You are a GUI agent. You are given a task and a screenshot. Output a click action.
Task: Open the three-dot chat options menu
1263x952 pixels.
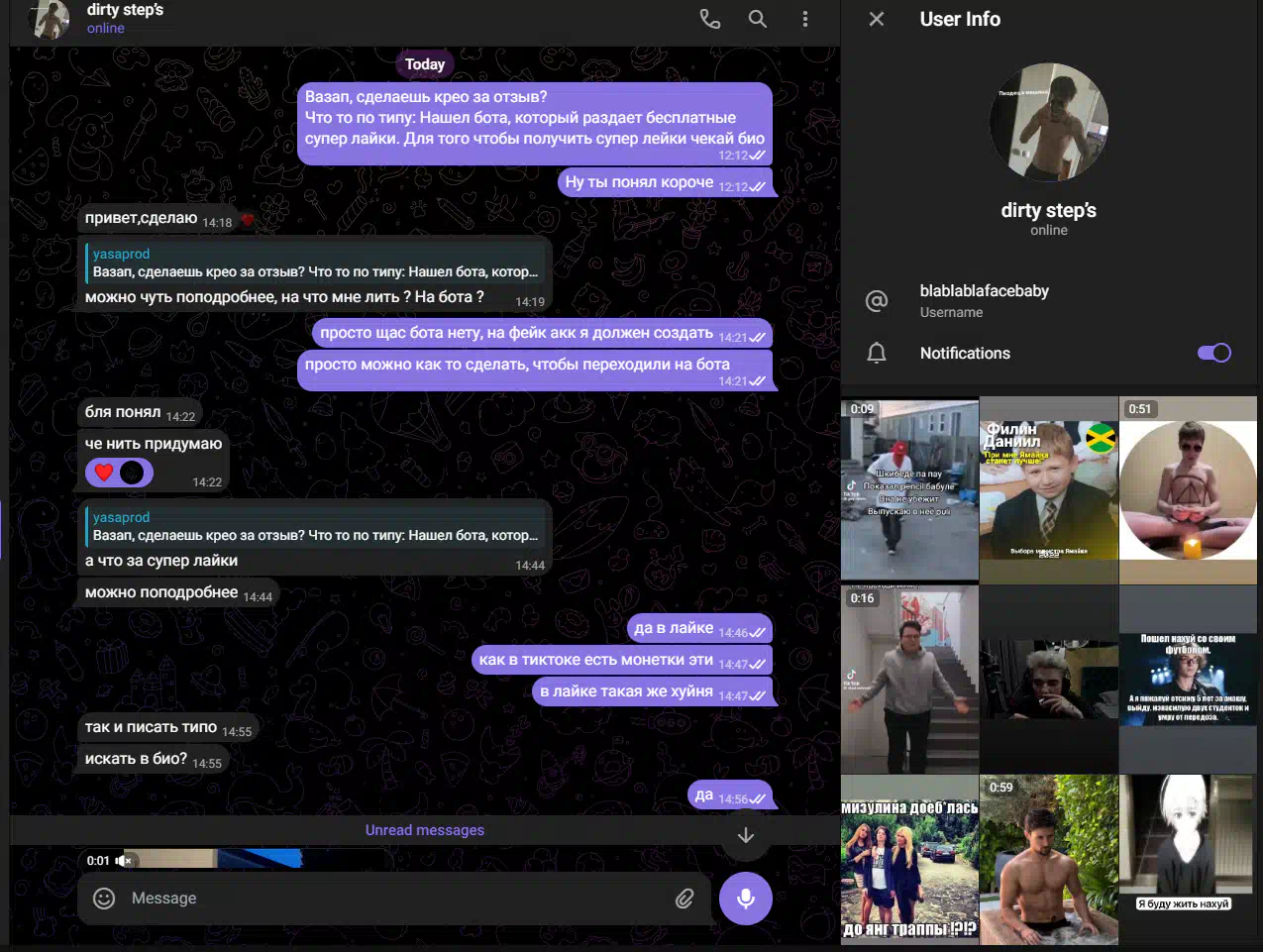coord(805,19)
